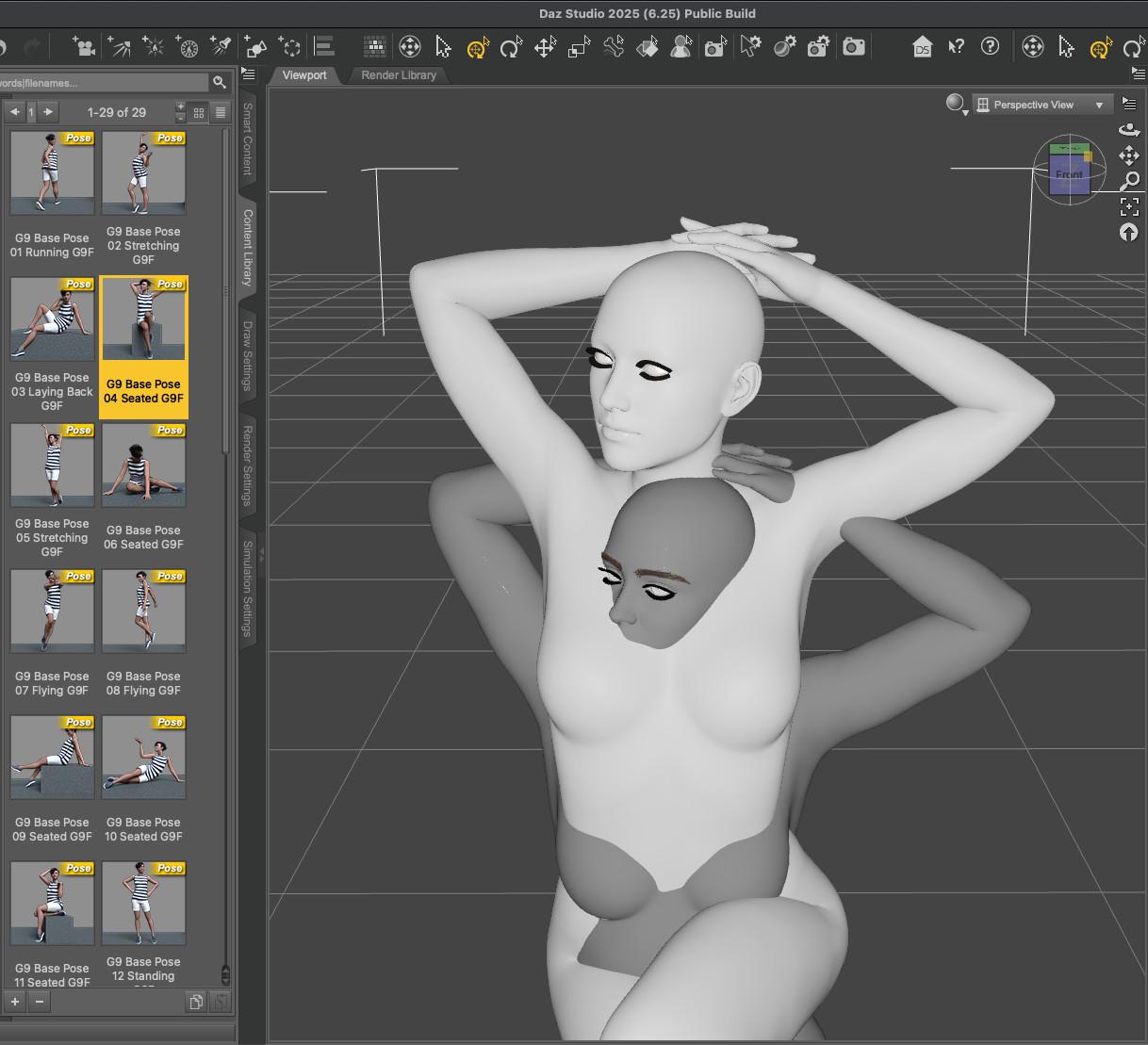
Task: Switch to the Render Library tab
Action: (x=399, y=75)
